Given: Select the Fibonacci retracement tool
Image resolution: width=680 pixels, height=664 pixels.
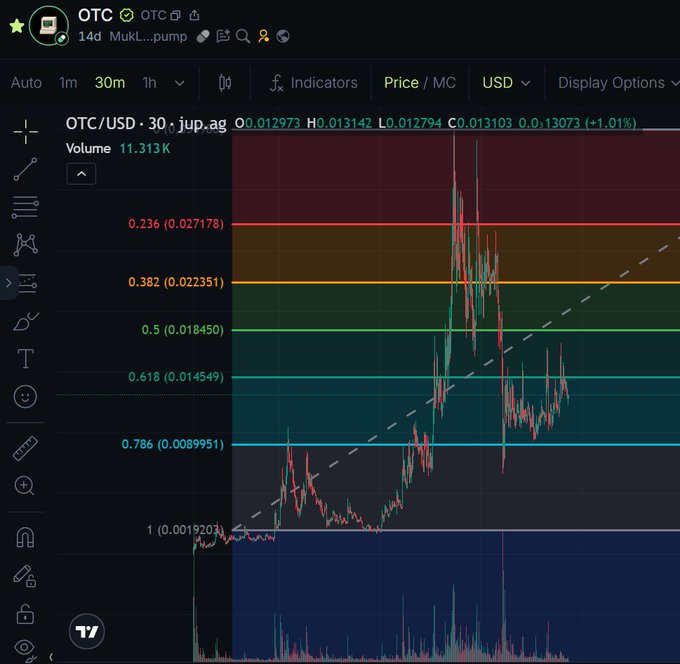Looking at the screenshot, I should [26, 207].
